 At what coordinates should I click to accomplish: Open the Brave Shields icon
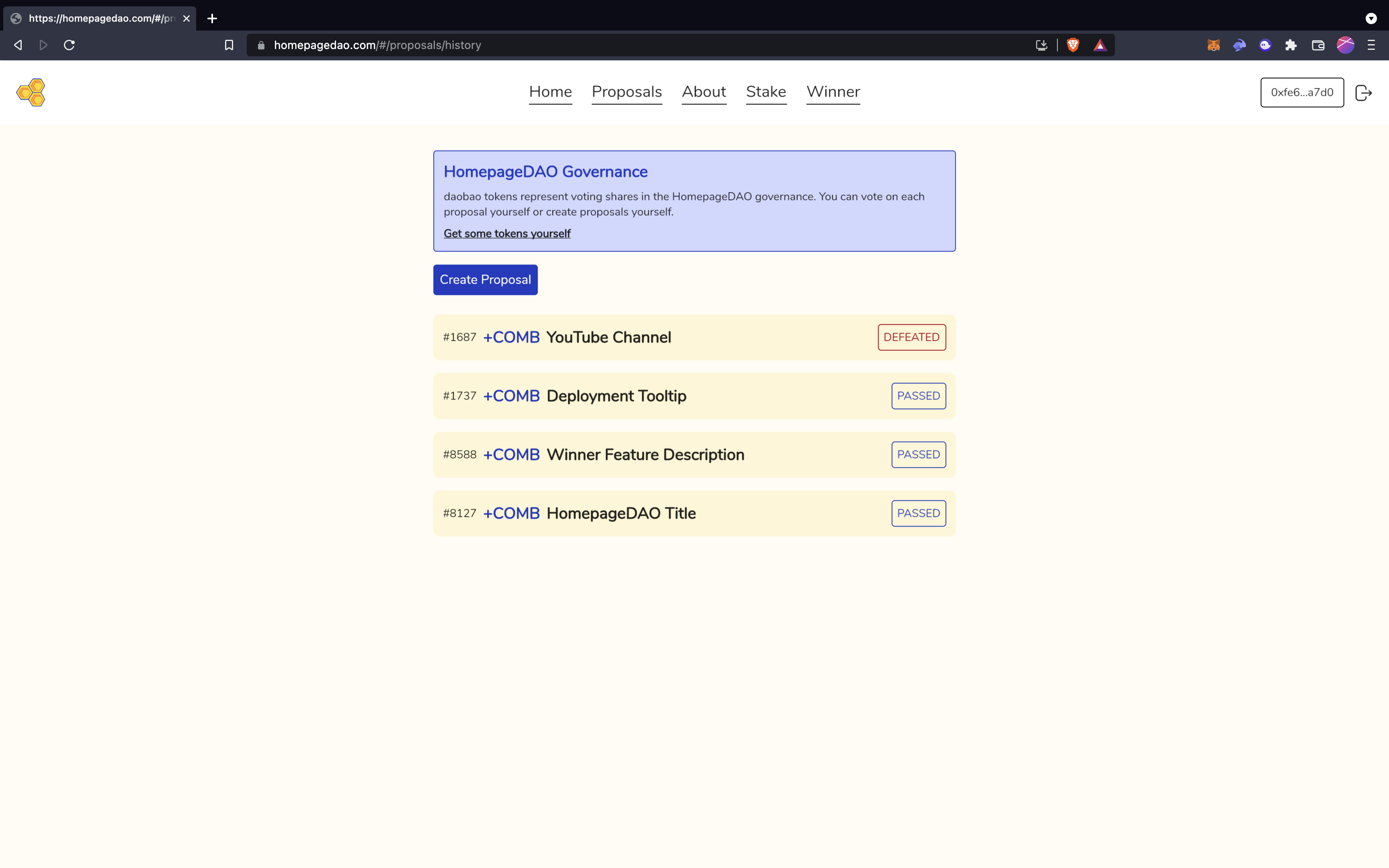point(1072,45)
